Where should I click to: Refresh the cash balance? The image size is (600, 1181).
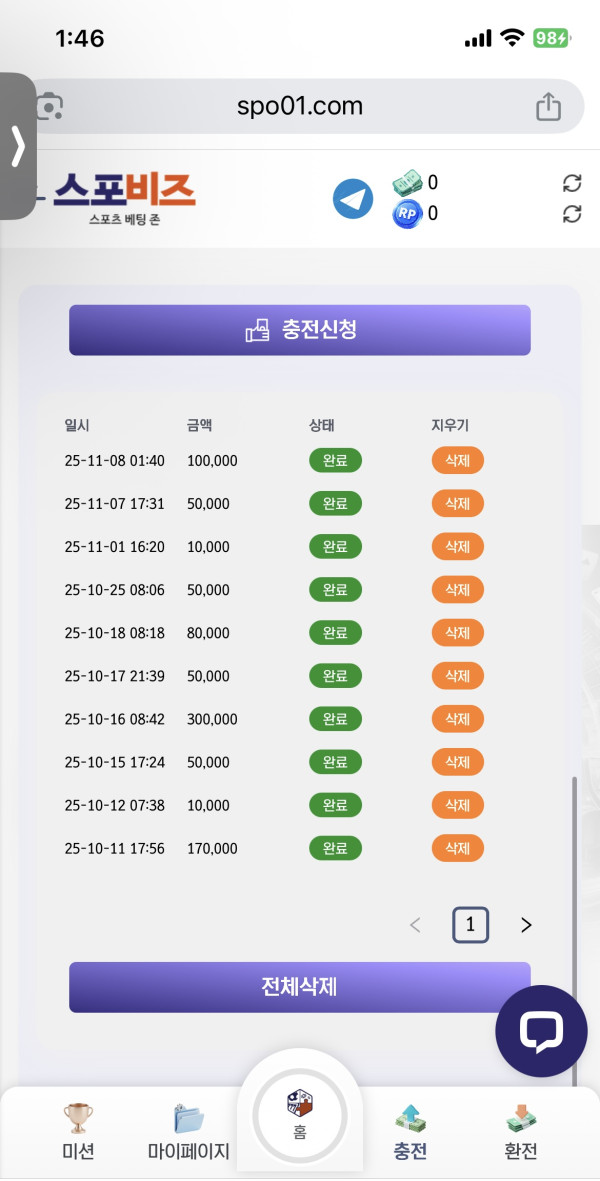click(x=572, y=183)
